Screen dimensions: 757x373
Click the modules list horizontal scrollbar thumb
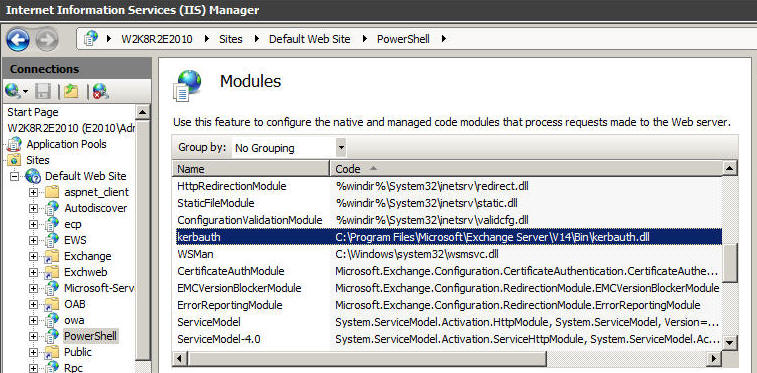pos(367,358)
